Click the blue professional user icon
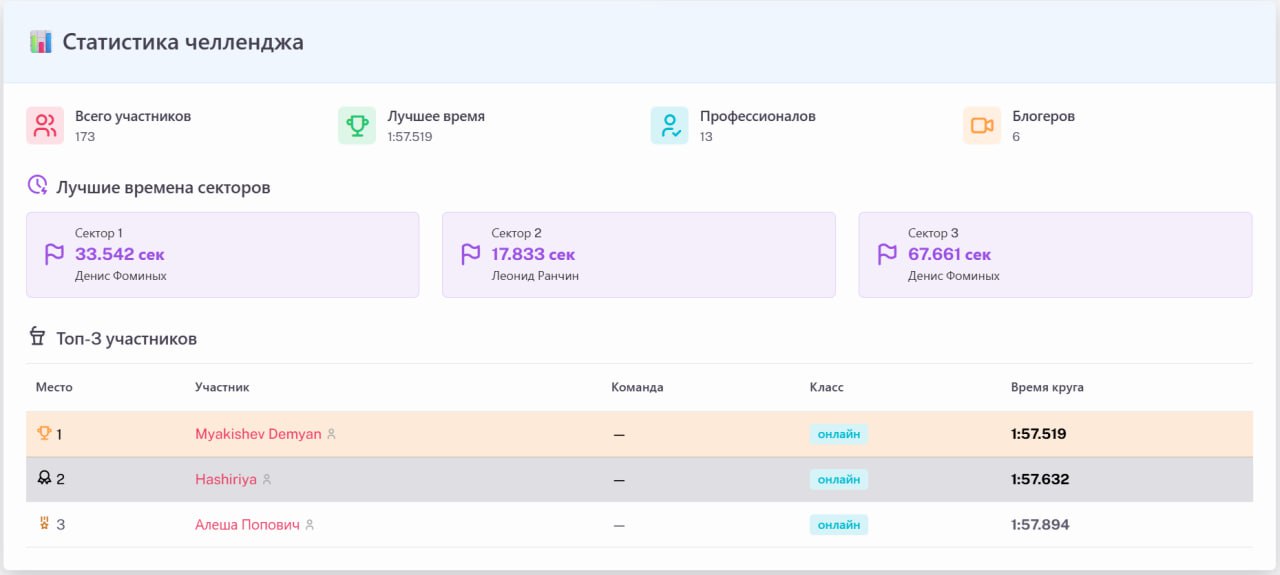The image size is (1280, 575). point(669,126)
